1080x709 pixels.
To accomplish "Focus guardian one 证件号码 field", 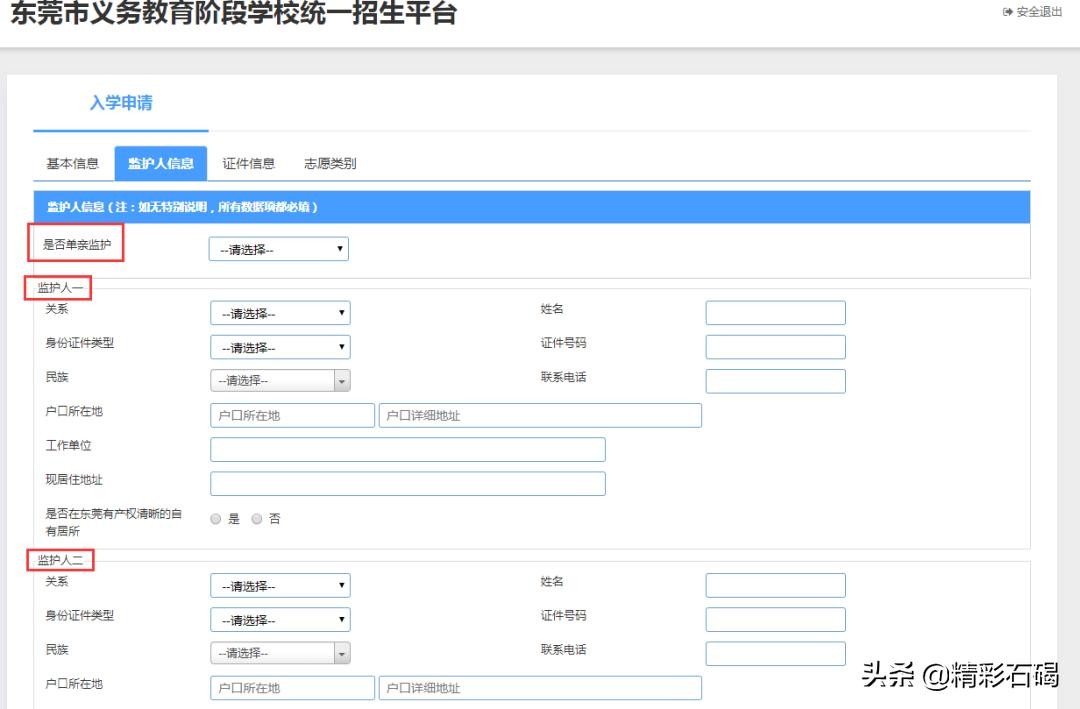I will point(775,347).
